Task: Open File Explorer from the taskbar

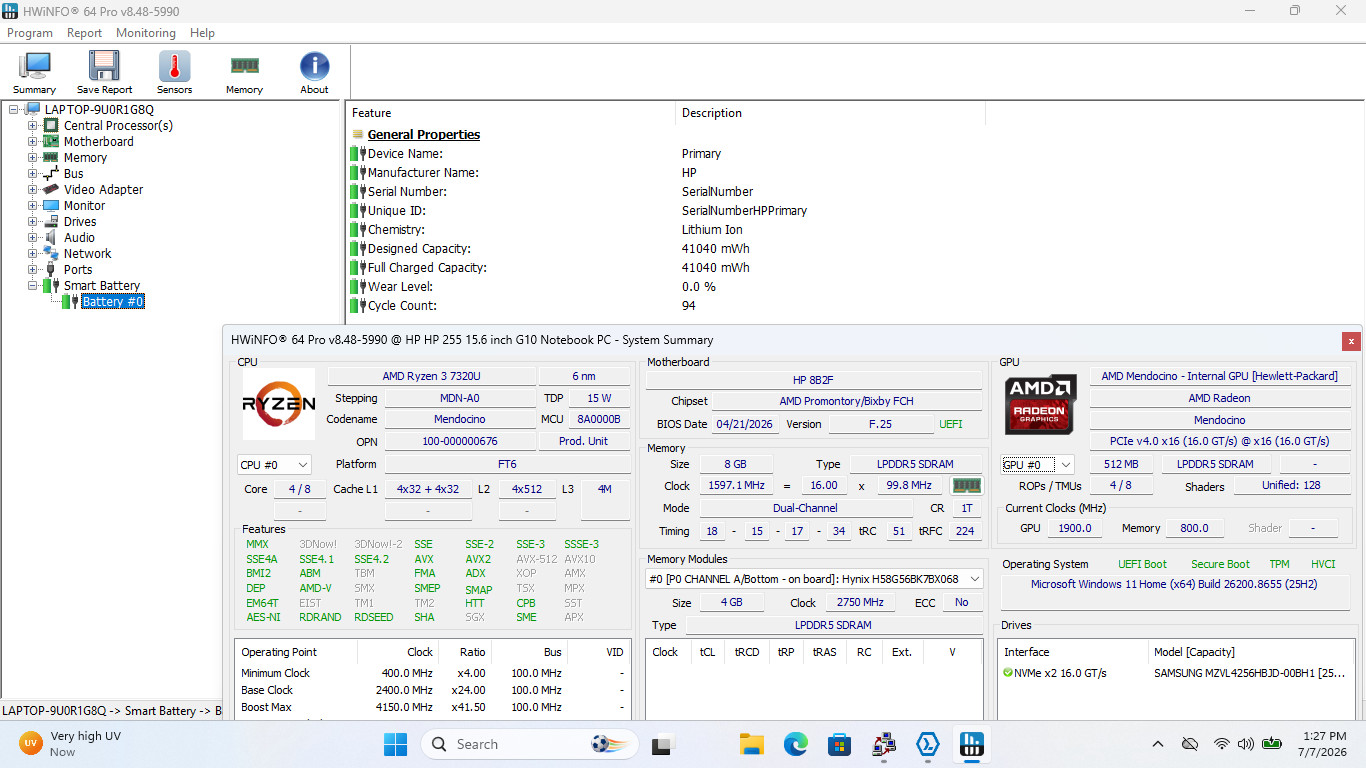Action: click(752, 744)
